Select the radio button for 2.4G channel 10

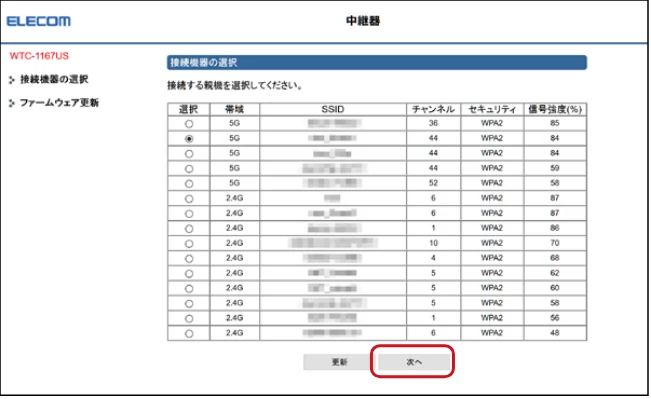(x=189, y=244)
